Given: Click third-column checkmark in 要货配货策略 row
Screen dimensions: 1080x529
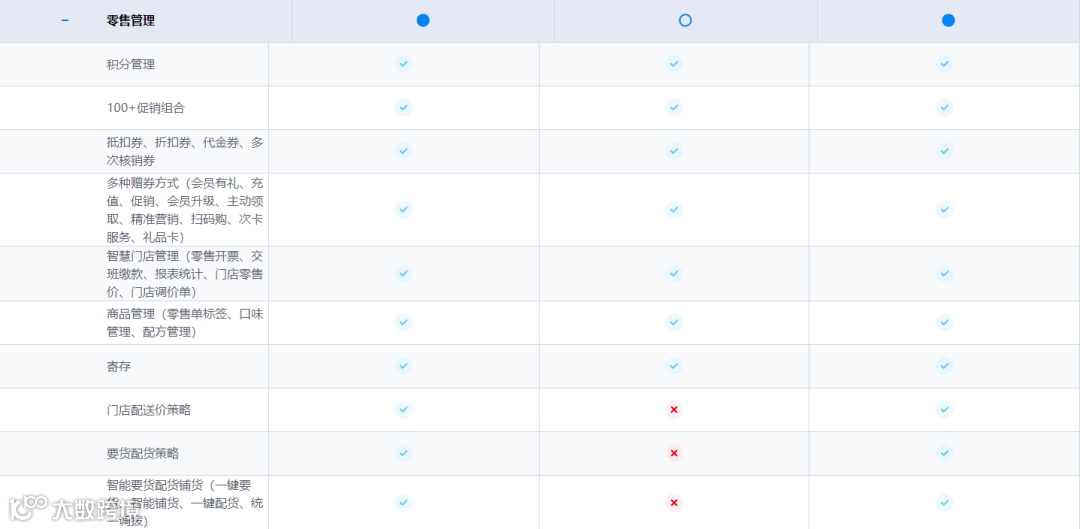Looking at the screenshot, I should point(944,453).
